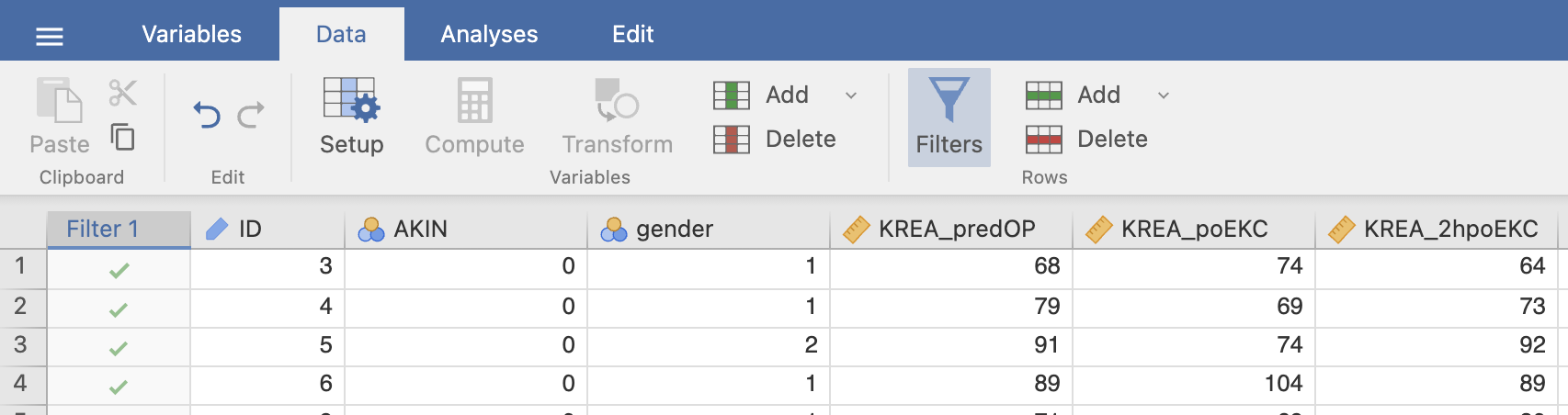Click the Transform variable icon
The height and width of the screenshot is (415, 1568).
coord(617,117)
